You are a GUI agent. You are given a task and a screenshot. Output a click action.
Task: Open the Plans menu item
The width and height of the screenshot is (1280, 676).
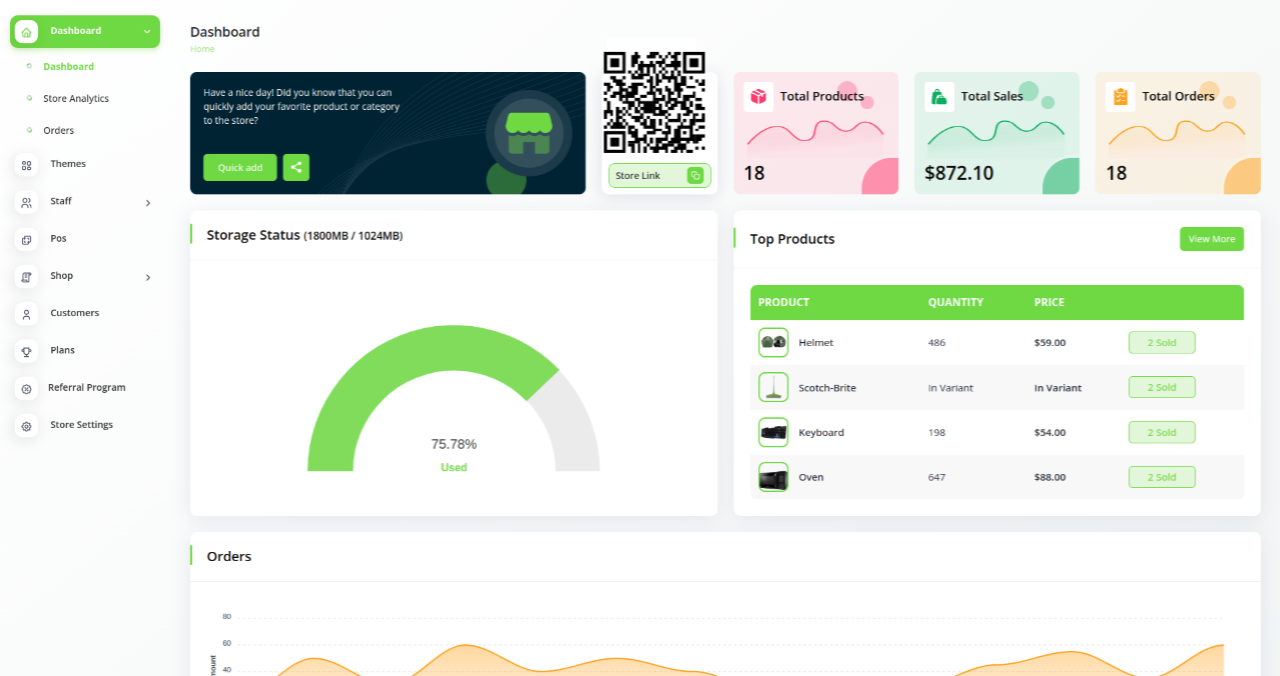63,350
